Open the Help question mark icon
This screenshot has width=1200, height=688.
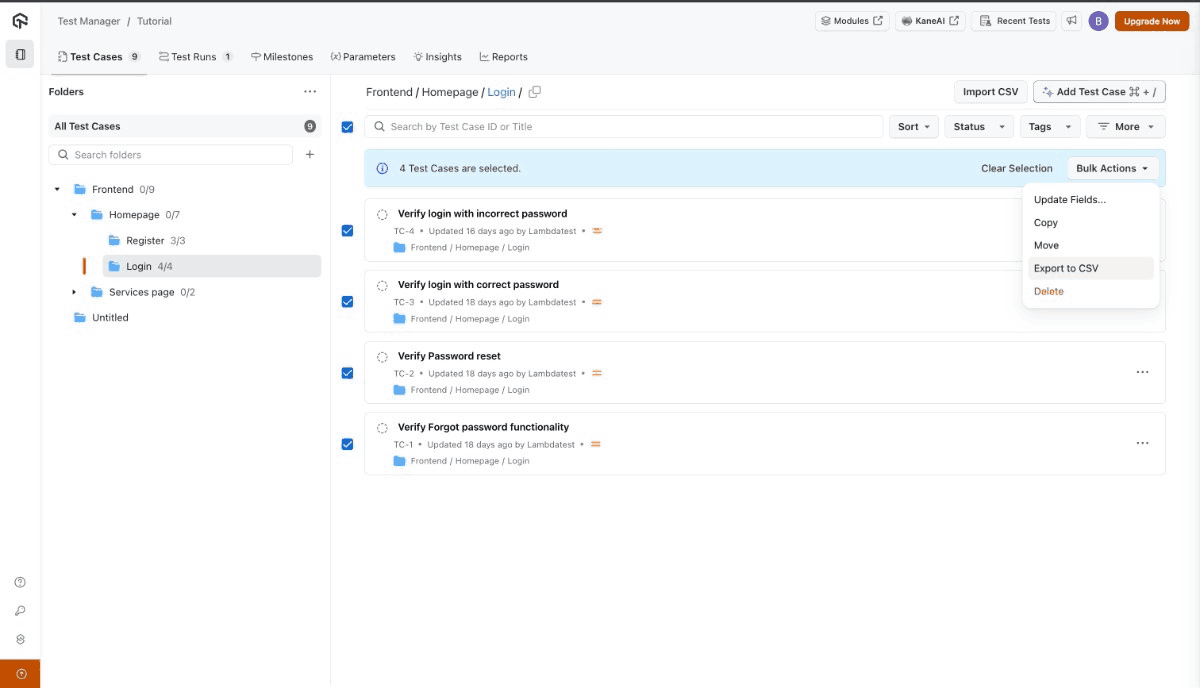click(x=20, y=581)
